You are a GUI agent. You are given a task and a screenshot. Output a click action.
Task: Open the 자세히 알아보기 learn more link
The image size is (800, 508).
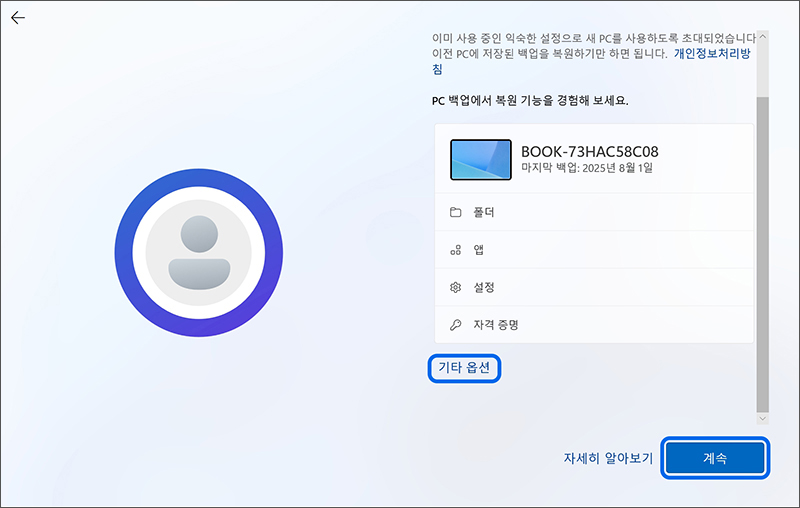pyautogui.click(x=608, y=458)
